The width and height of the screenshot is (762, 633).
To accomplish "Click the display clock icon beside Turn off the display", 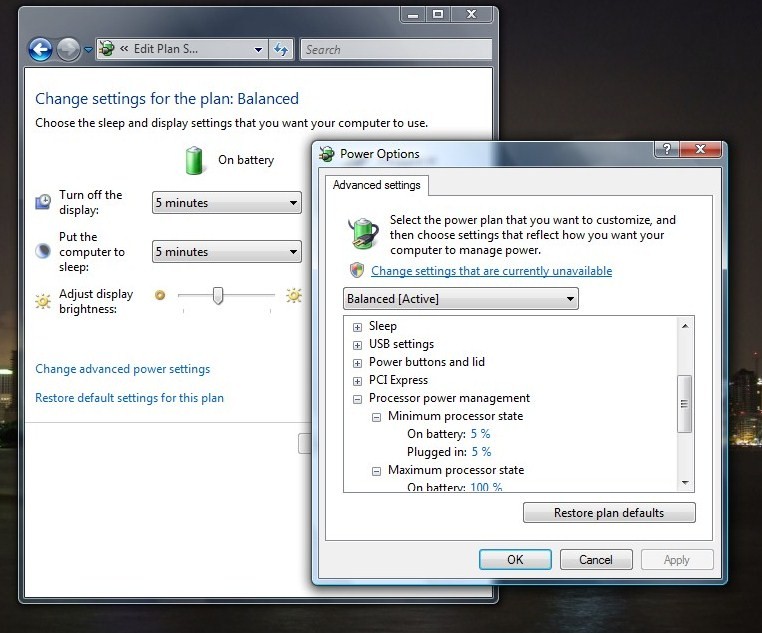I will 43,202.
